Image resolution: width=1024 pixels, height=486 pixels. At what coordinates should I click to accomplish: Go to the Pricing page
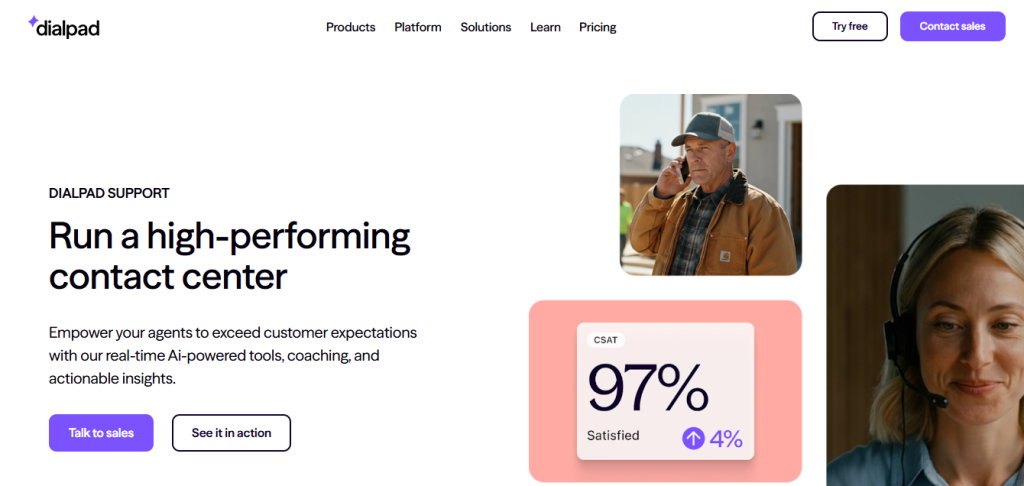pyautogui.click(x=598, y=27)
